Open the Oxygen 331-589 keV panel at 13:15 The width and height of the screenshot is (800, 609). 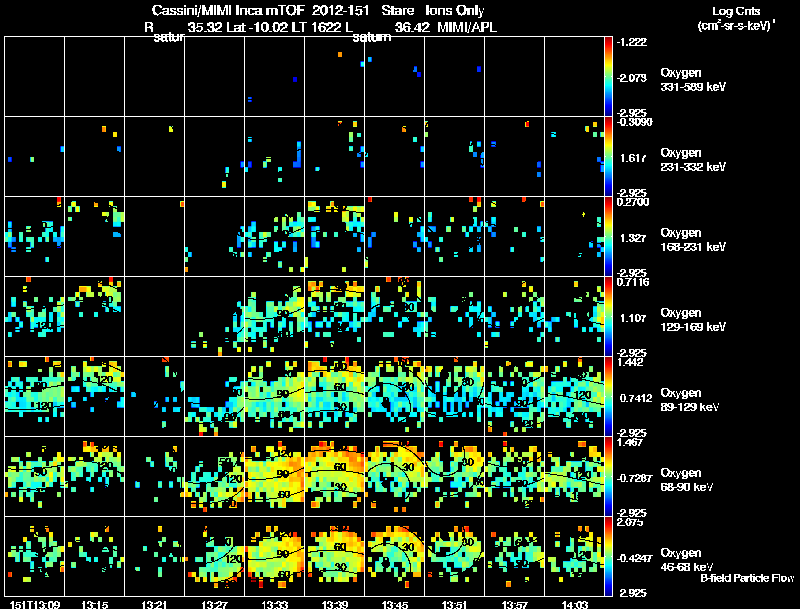click(x=94, y=77)
